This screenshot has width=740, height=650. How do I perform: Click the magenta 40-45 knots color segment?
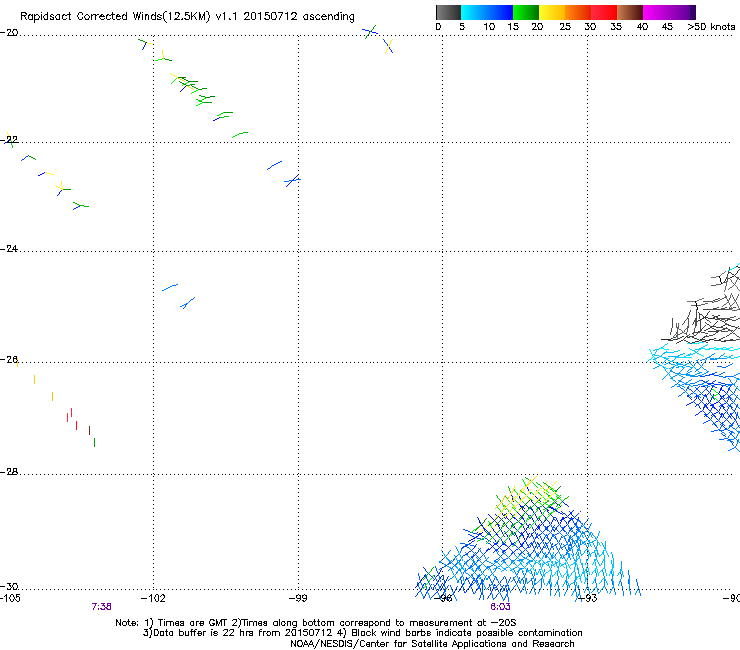[x=656, y=12]
